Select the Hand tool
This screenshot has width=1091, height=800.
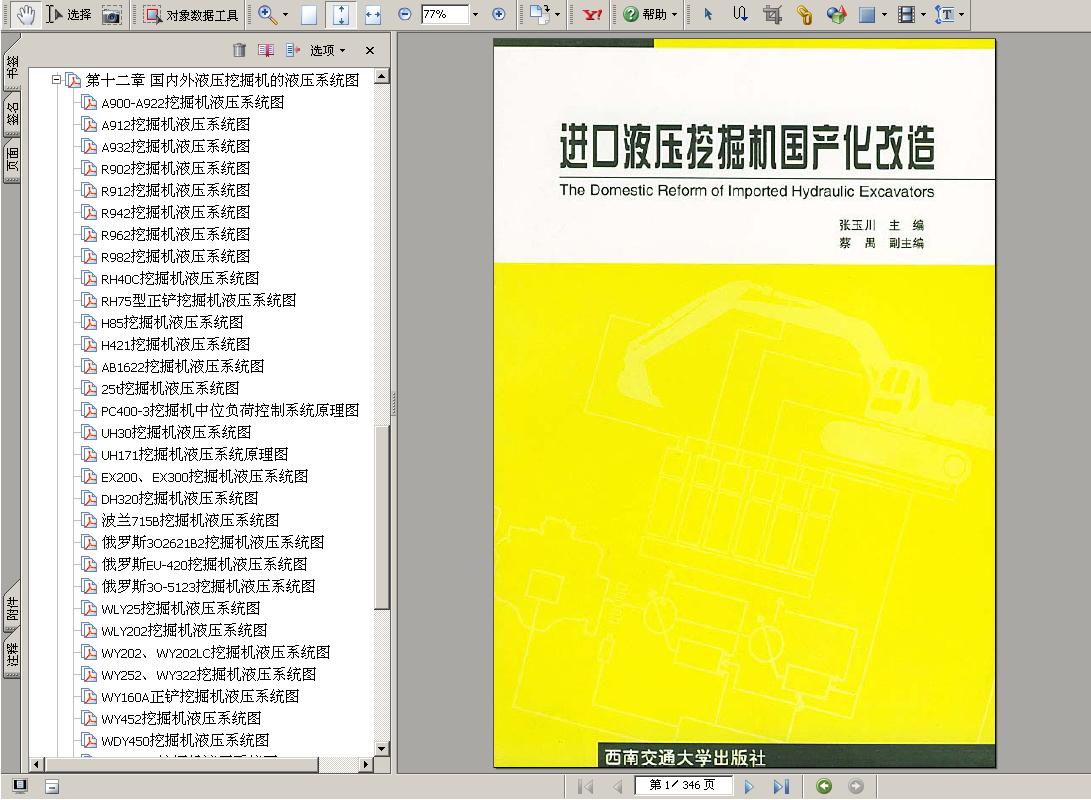point(26,14)
